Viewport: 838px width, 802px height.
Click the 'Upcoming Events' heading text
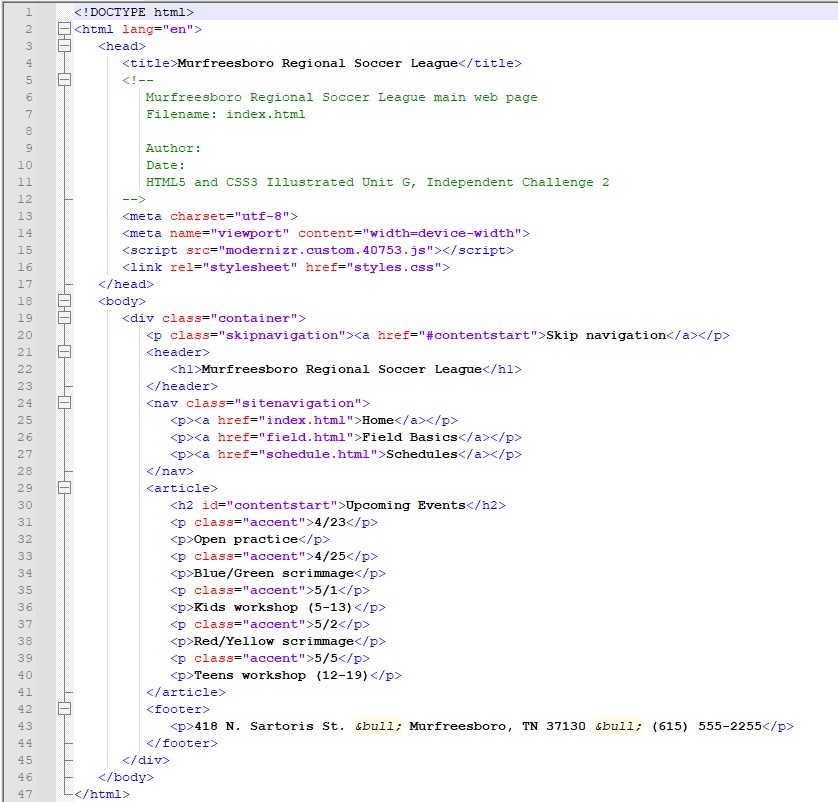pos(406,505)
